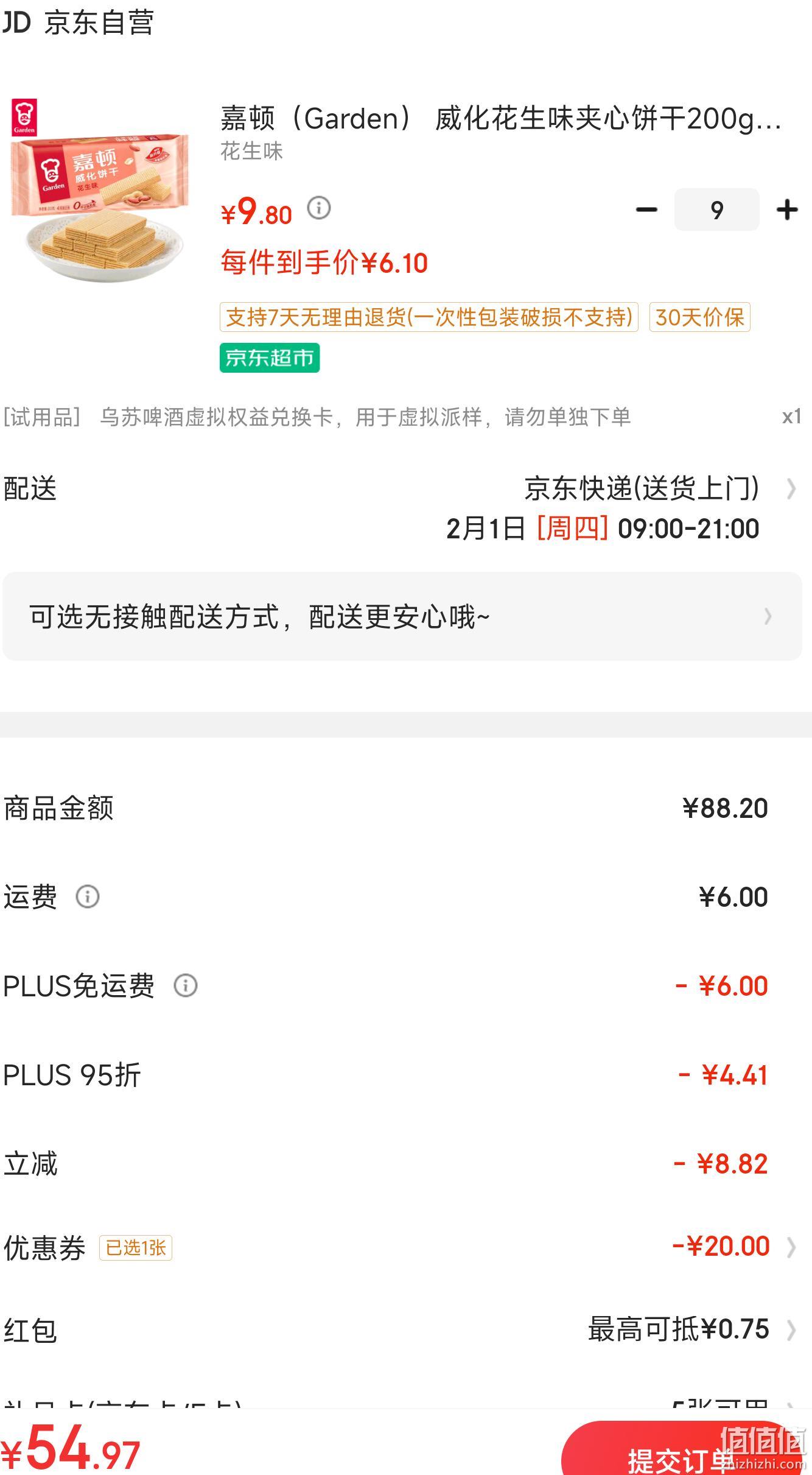The image size is (812, 1475).
Task: Open the contactless delivery option row
Action: 402,616
